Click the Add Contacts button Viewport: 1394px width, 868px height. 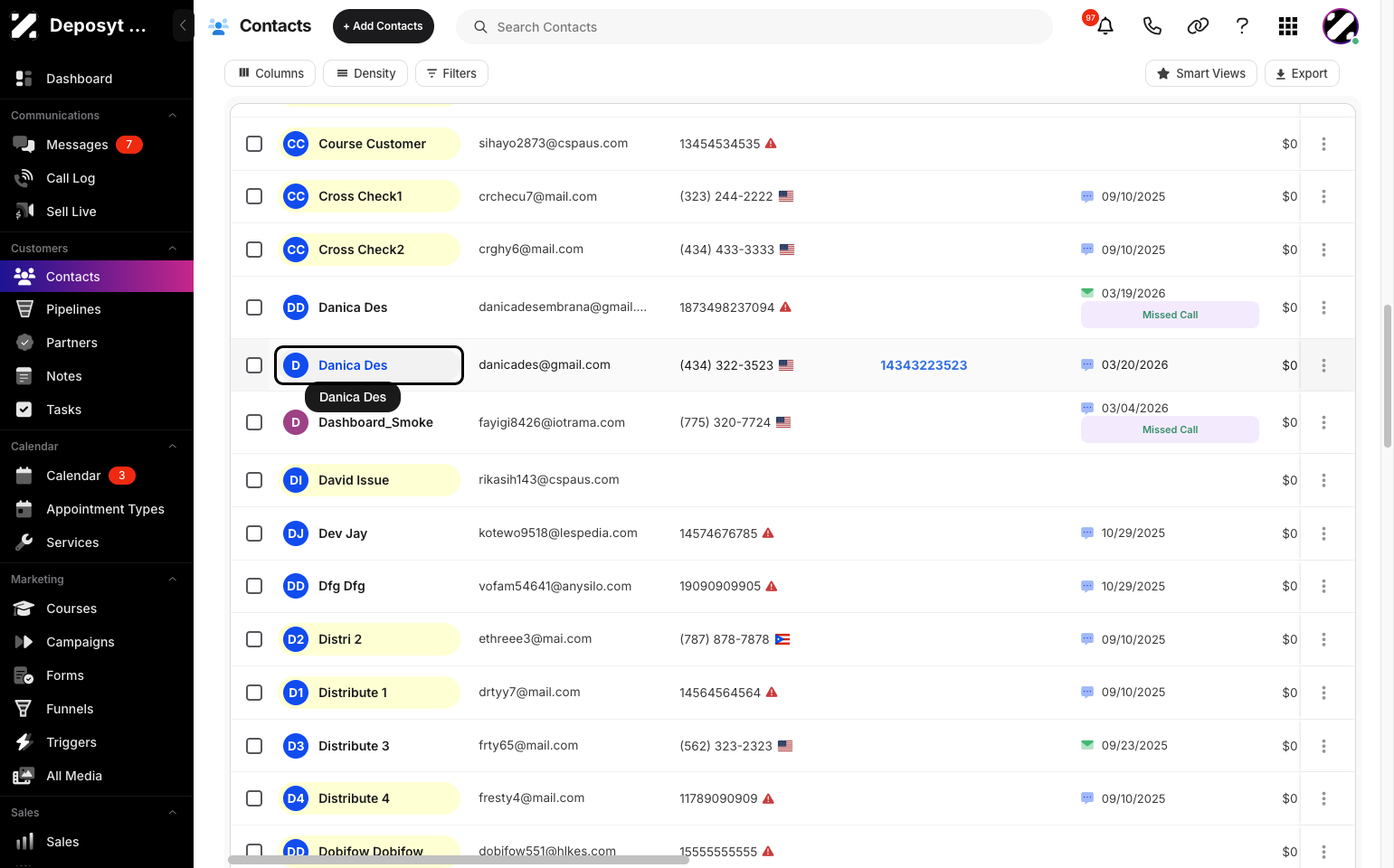click(384, 26)
